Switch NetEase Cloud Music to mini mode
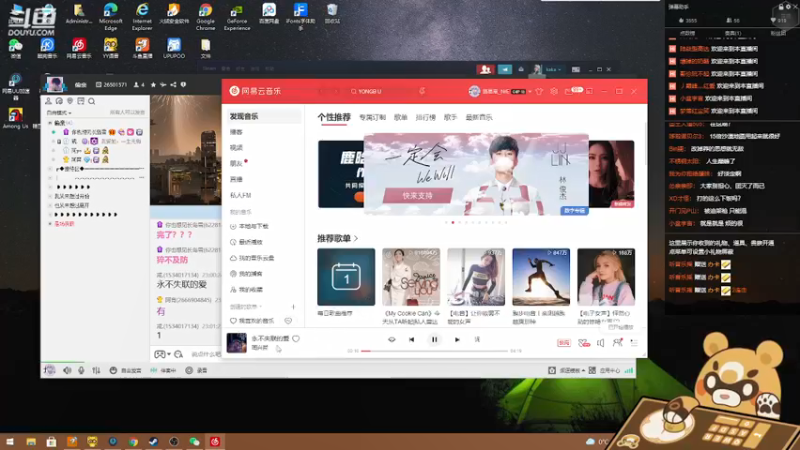The image size is (800, 450). point(589,91)
